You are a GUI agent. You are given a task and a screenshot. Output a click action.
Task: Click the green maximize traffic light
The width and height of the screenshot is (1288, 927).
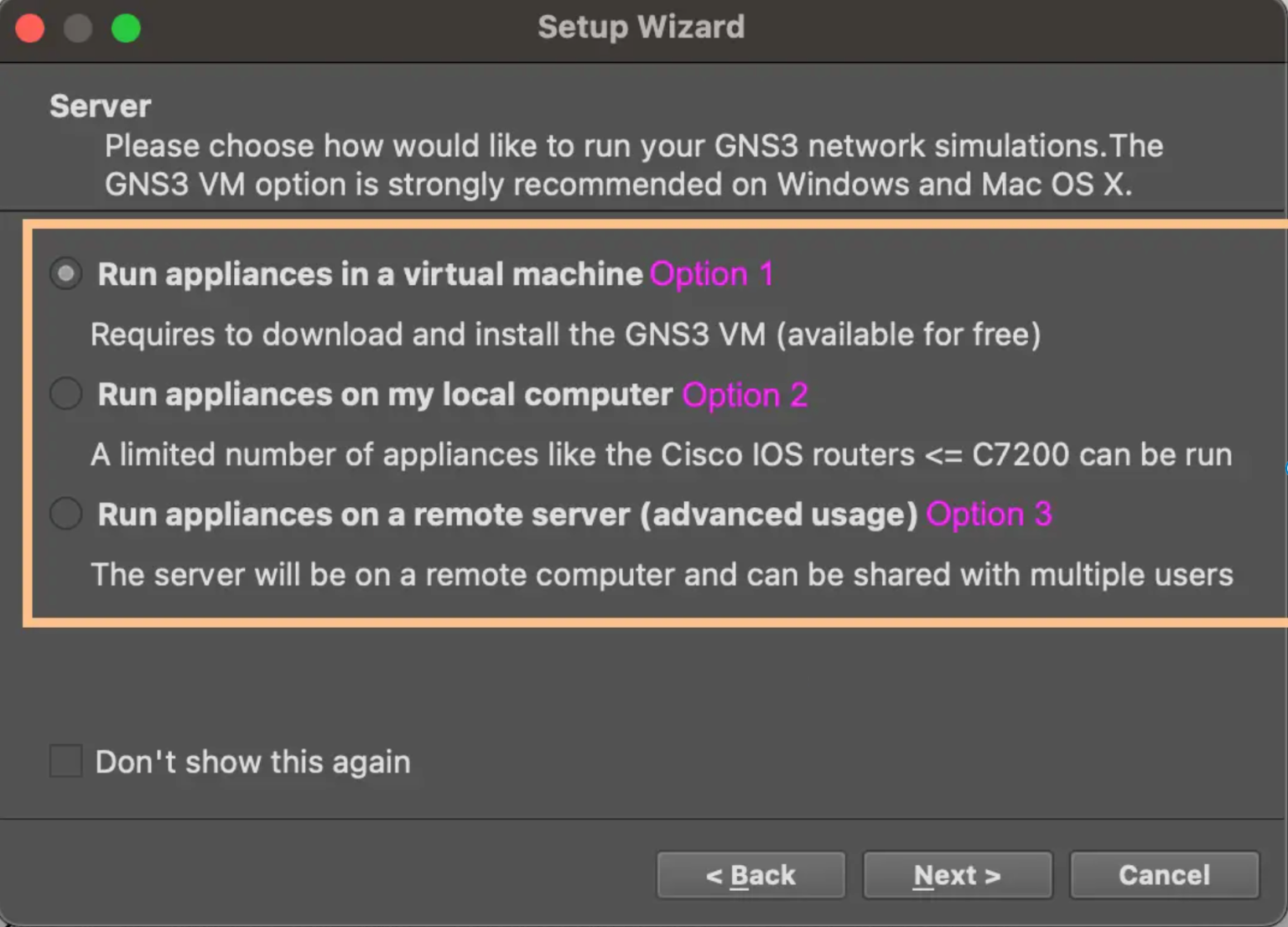126,28
